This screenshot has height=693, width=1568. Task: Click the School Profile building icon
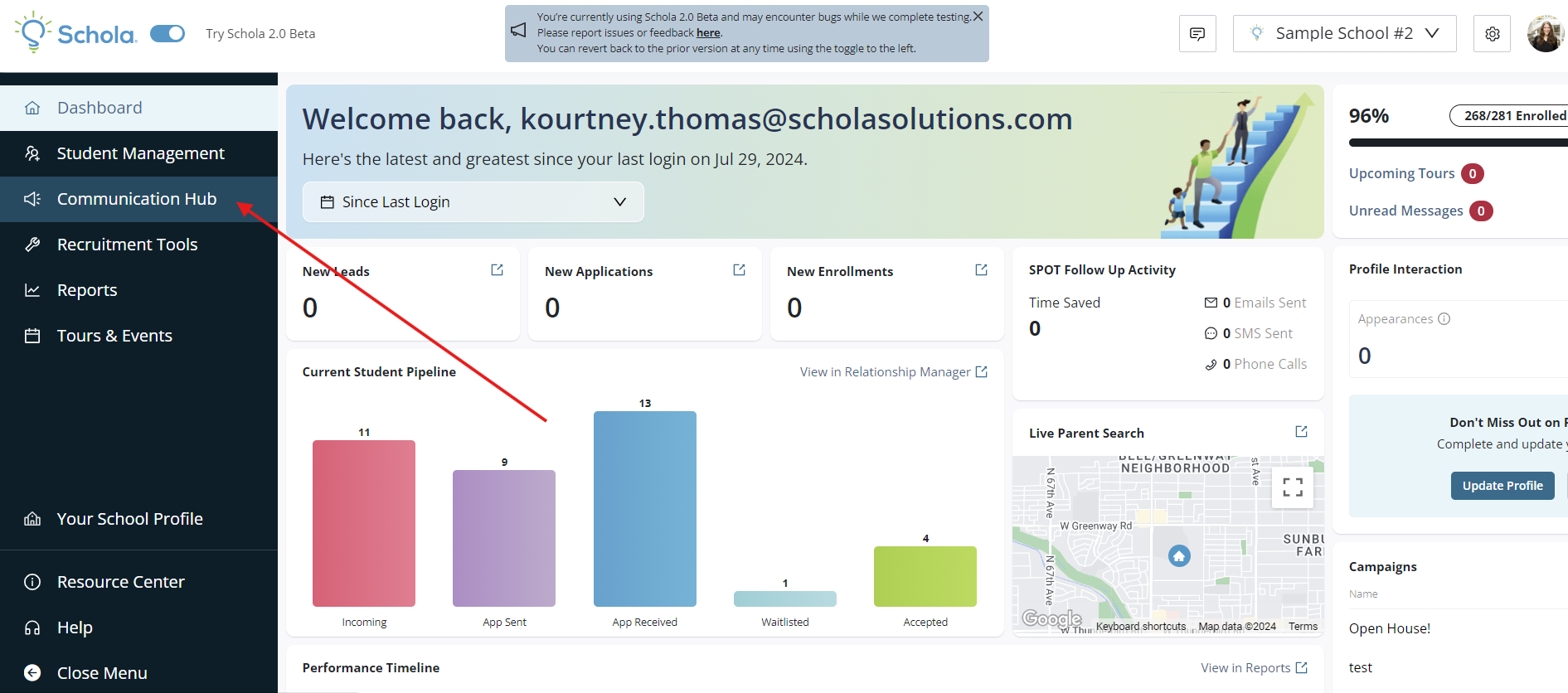[x=32, y=519]
